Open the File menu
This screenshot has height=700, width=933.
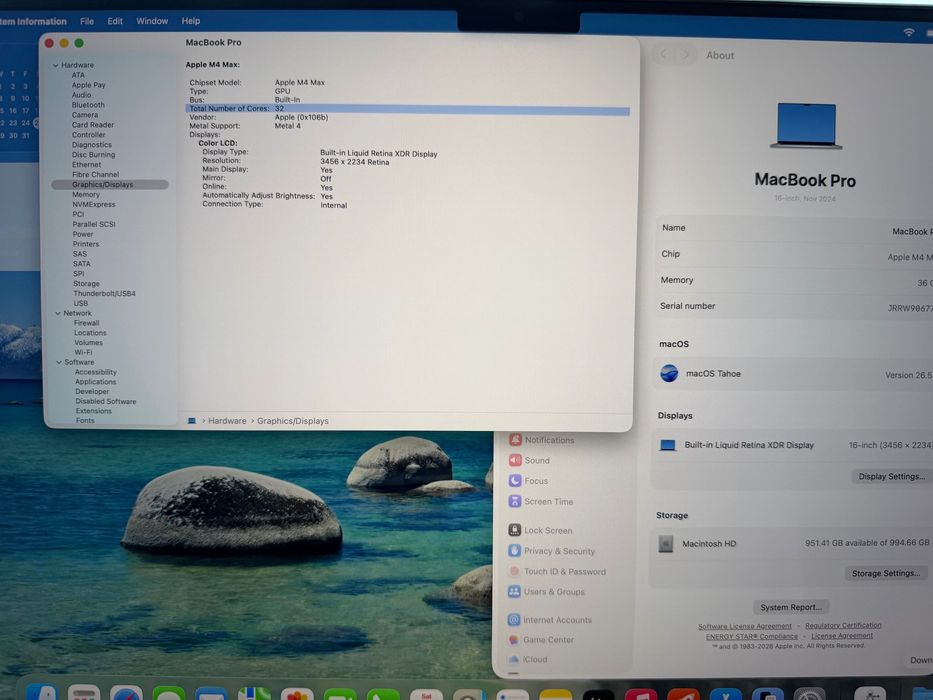87,21
